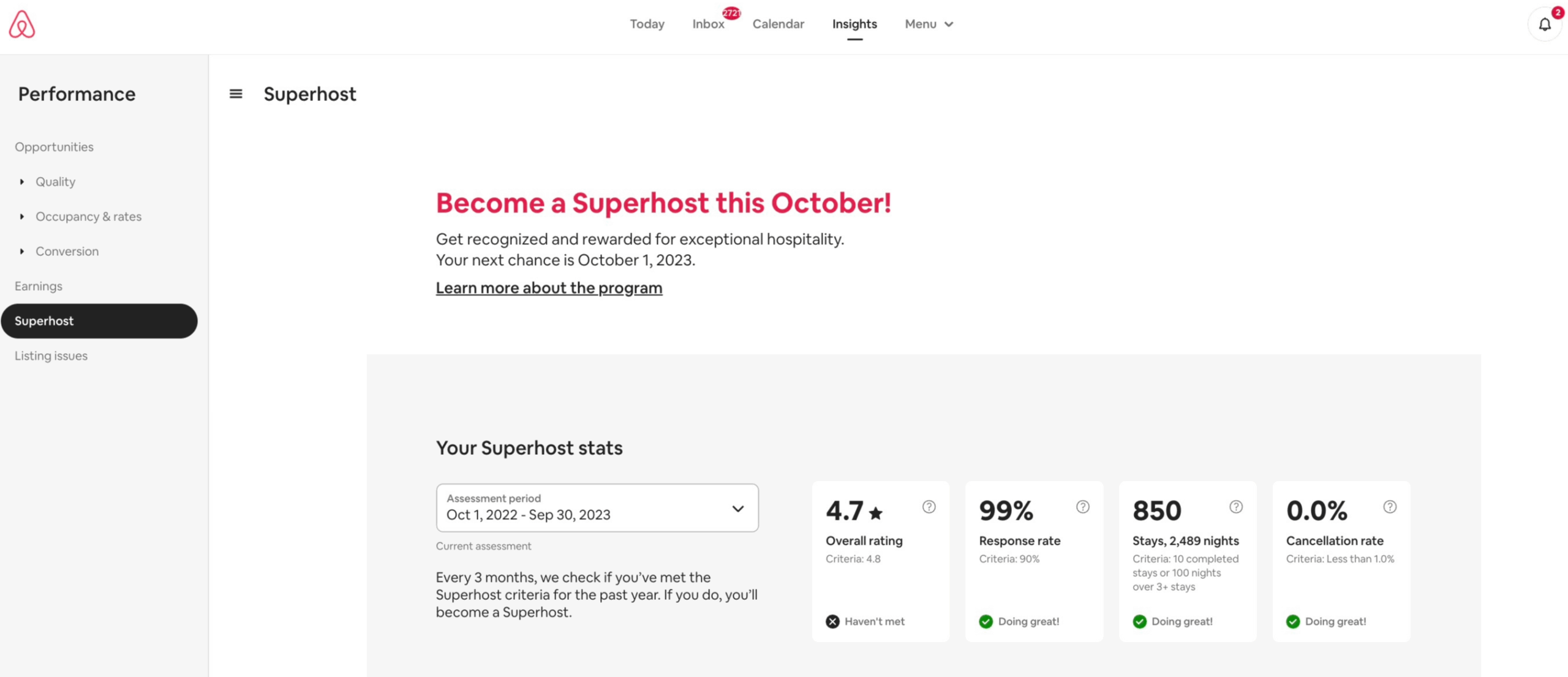Open the Inbox tab
This screenshot has width=1568, height=677.
coord(708,24)
